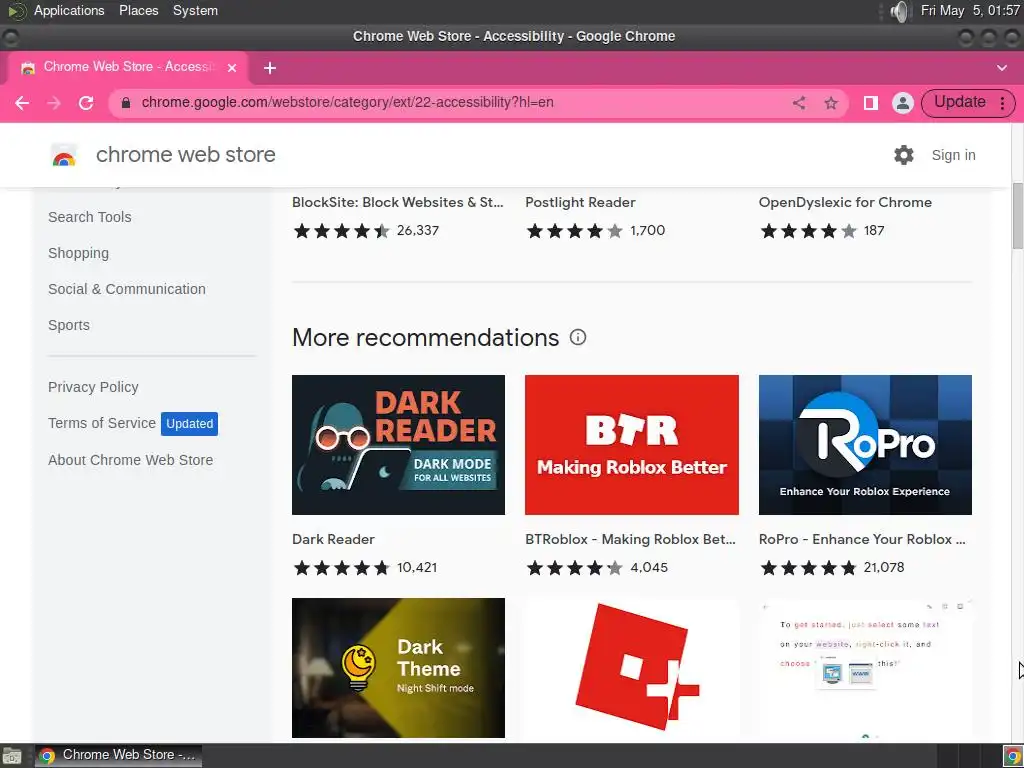The width and height of the screenshot is (1024, 768).
Task: Click the Updated badge
Action: [x=189, y=423]
